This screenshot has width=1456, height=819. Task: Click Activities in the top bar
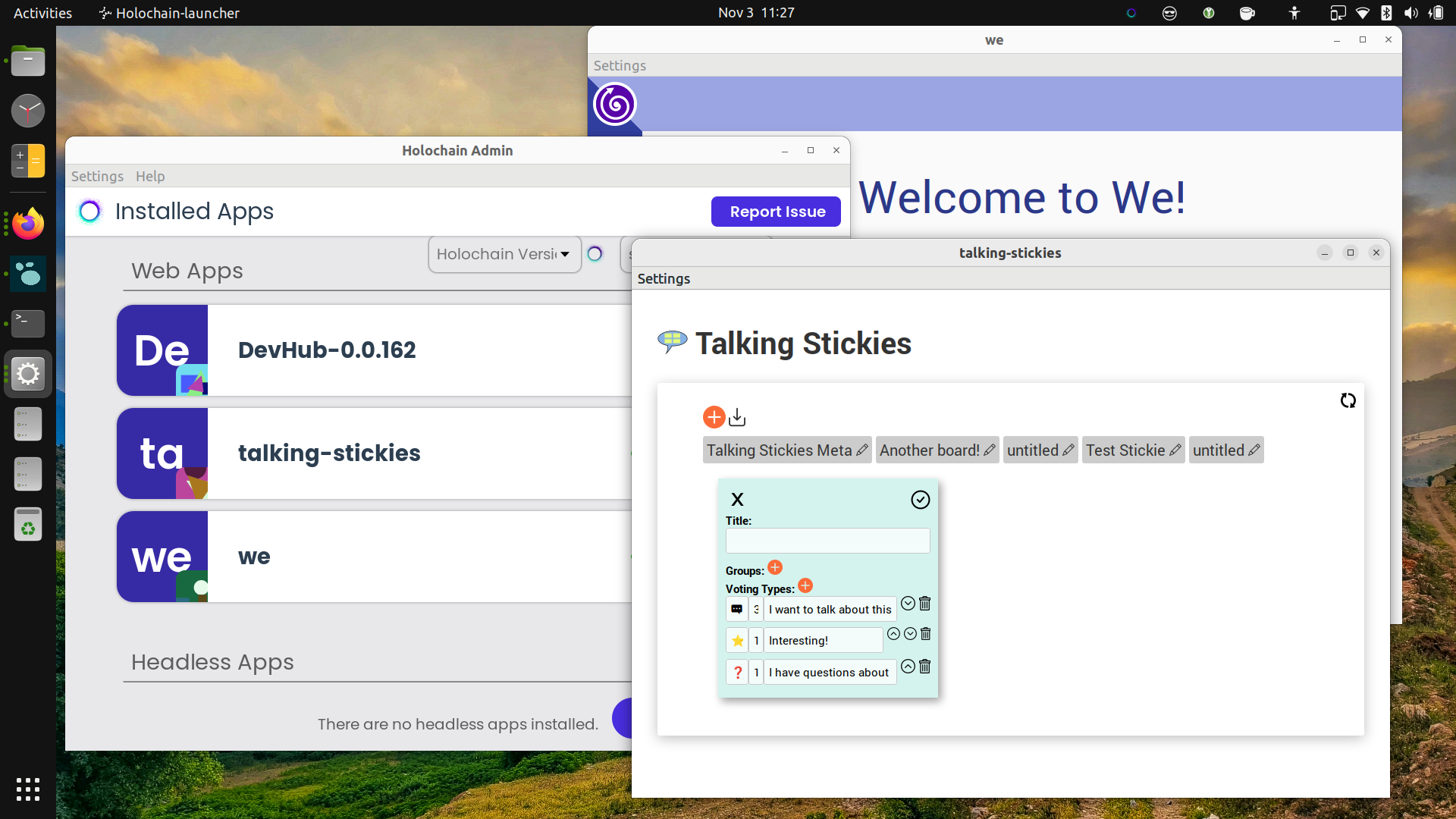pos(42,13)
